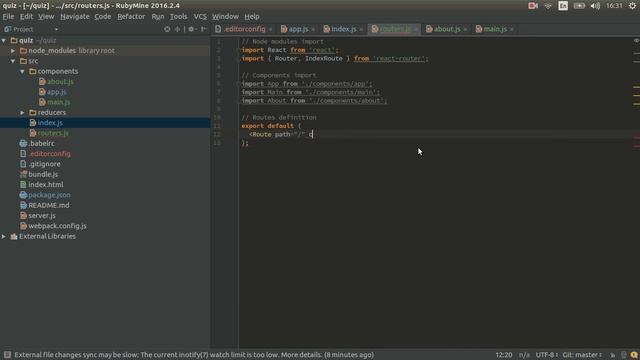Open the VCS menu
This screenshot has width=640, height=360.
click(200, 17)
